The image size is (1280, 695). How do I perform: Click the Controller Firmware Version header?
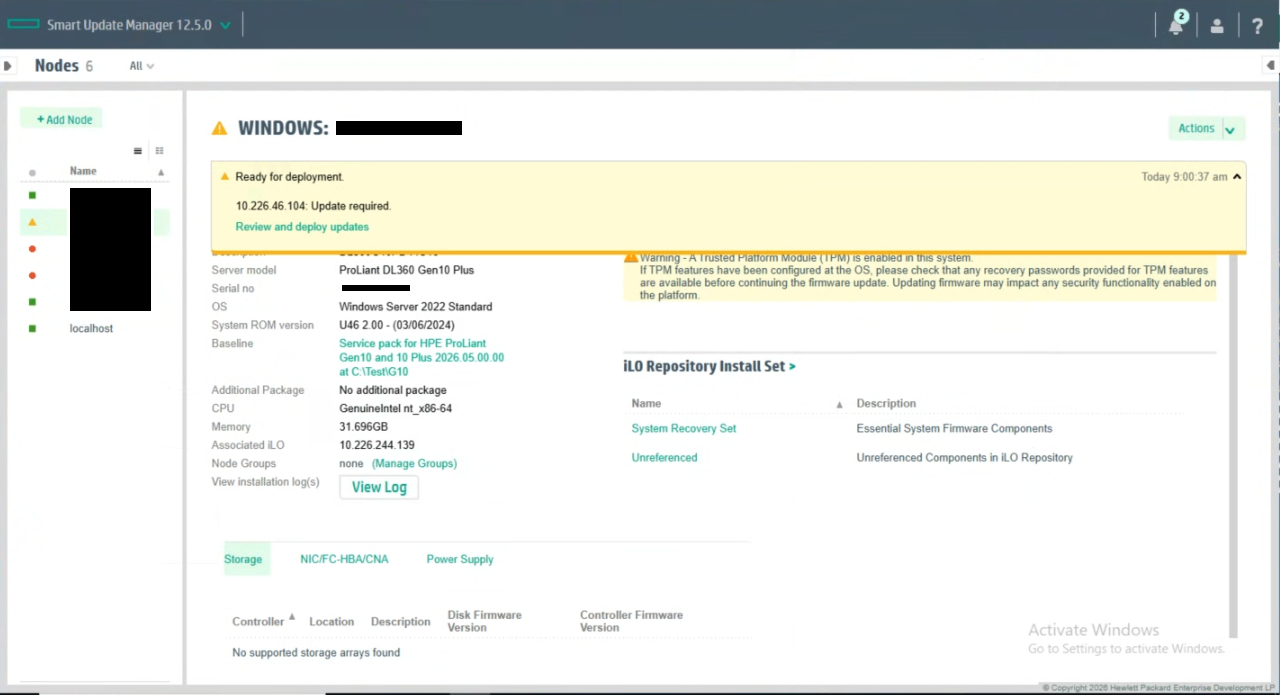(x=631, y=621)
